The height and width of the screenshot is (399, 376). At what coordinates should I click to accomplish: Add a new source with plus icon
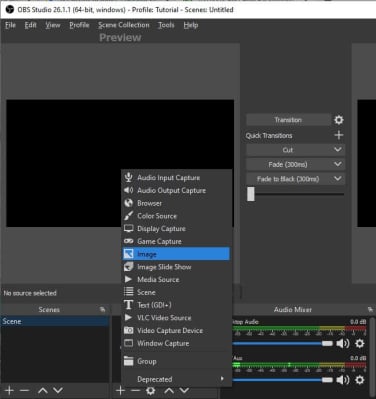pos(120,390)
